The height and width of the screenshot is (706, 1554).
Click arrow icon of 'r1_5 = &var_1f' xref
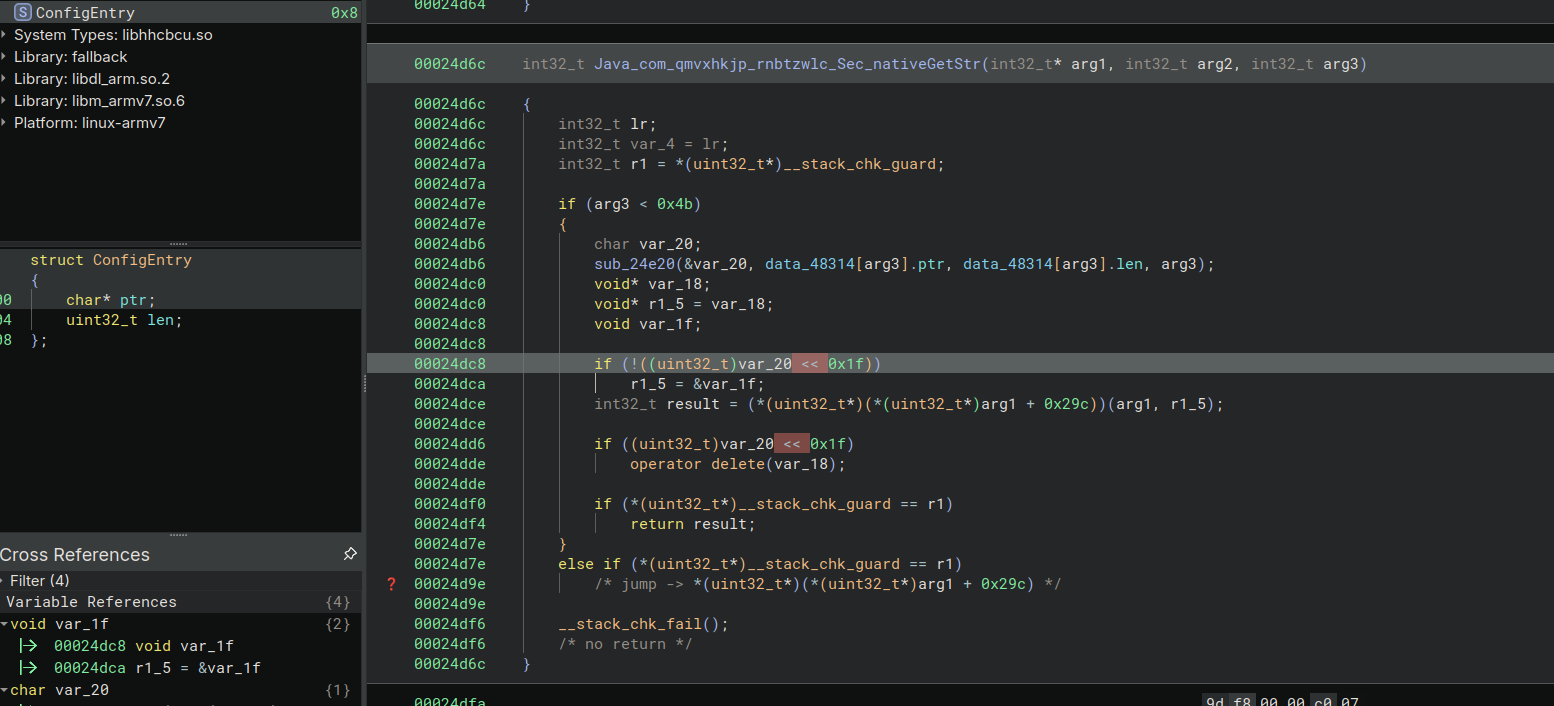28,668
